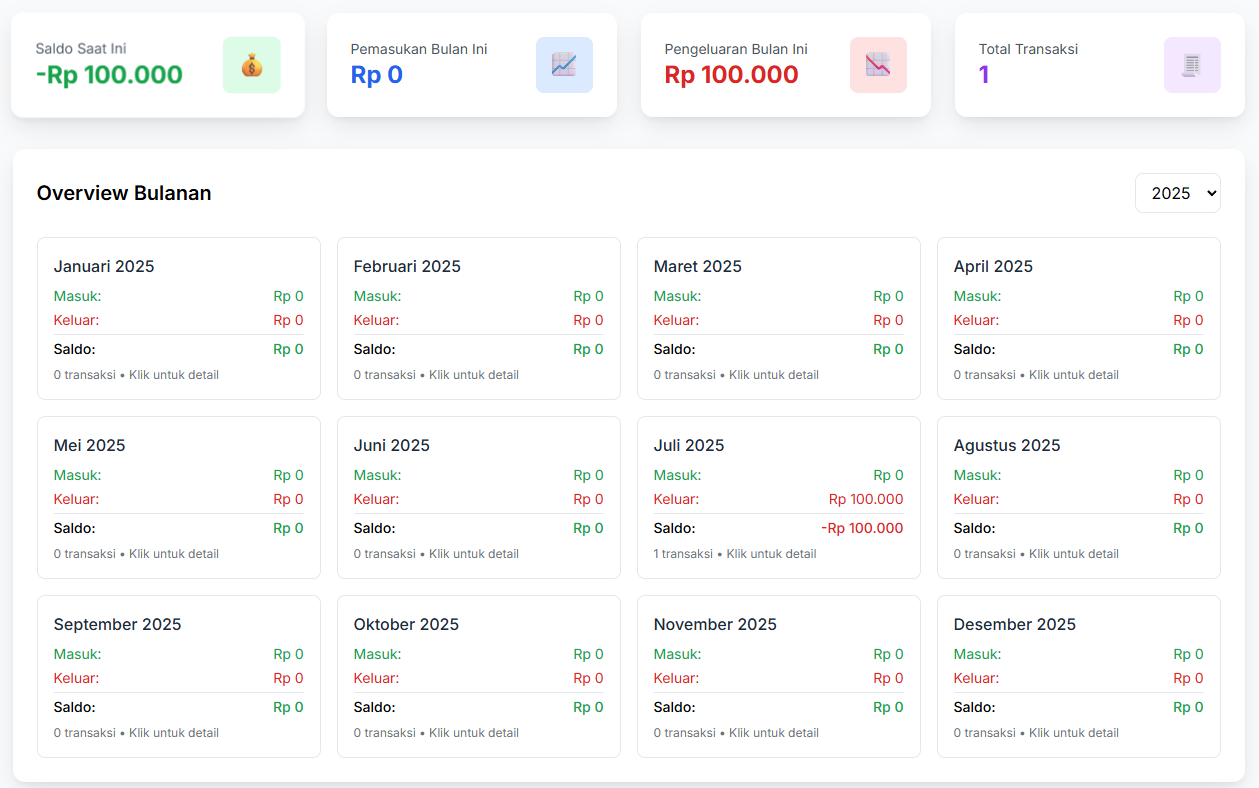Open the Februari 2025 month card
Screen dimensions: 1259x788
479,318
